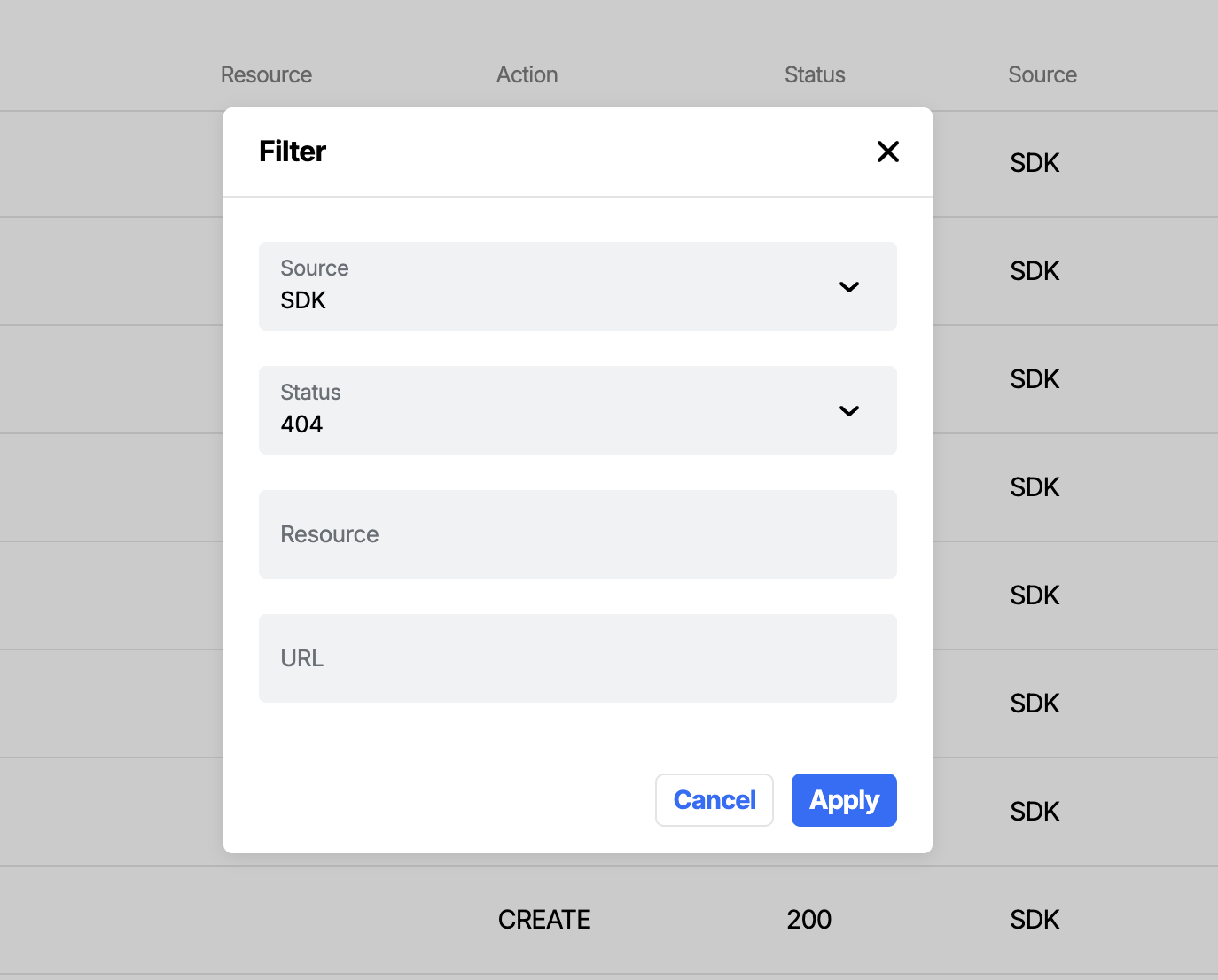Click the 200 status value in the table
This screenshot has width=1218, height=980.
808,919
